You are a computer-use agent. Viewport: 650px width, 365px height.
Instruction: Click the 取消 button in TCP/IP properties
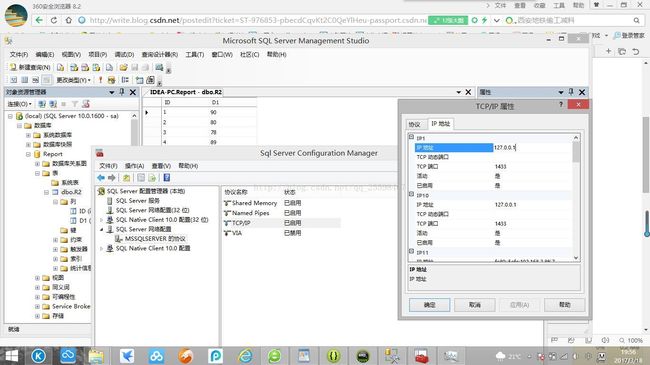coord(475,305)
